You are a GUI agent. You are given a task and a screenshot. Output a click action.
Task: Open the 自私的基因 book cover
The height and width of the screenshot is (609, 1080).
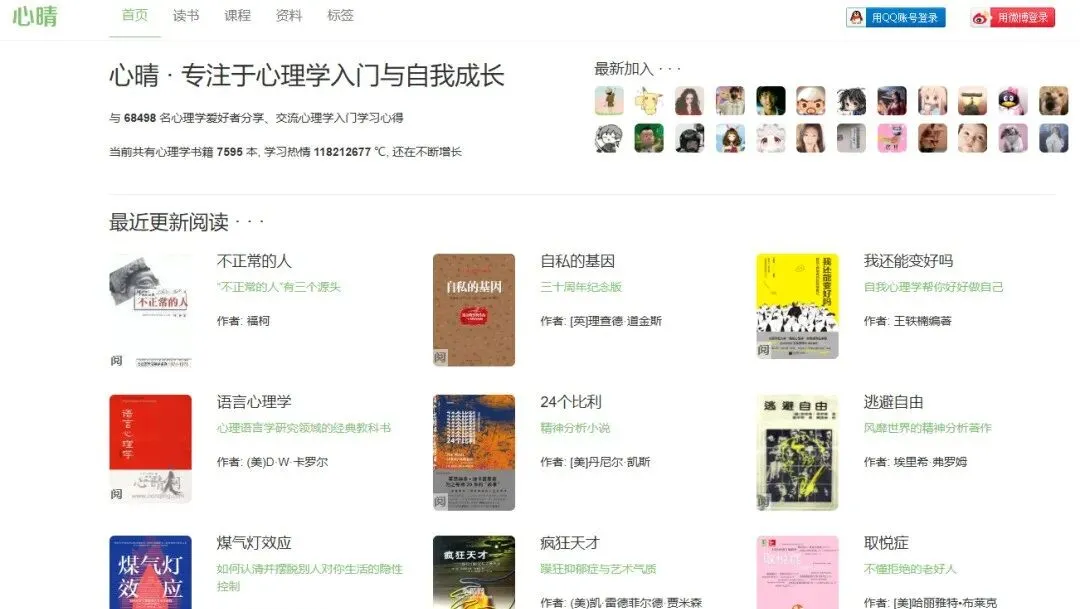coord(474,309)
